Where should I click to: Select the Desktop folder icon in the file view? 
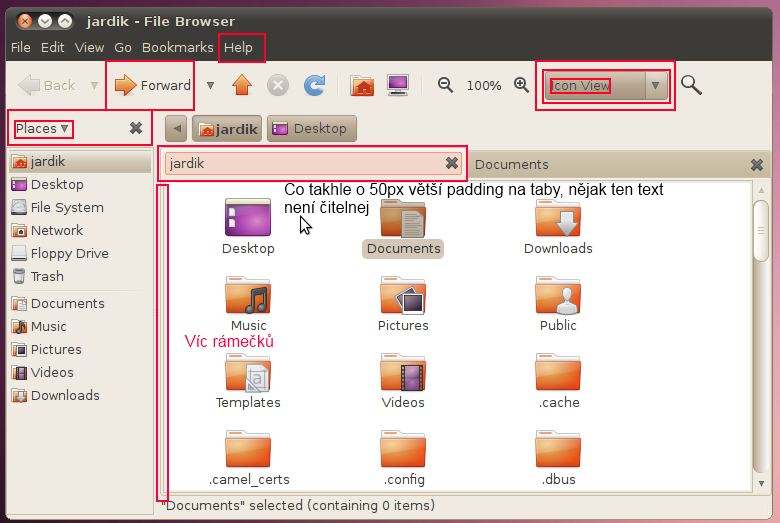click(248, 217)
